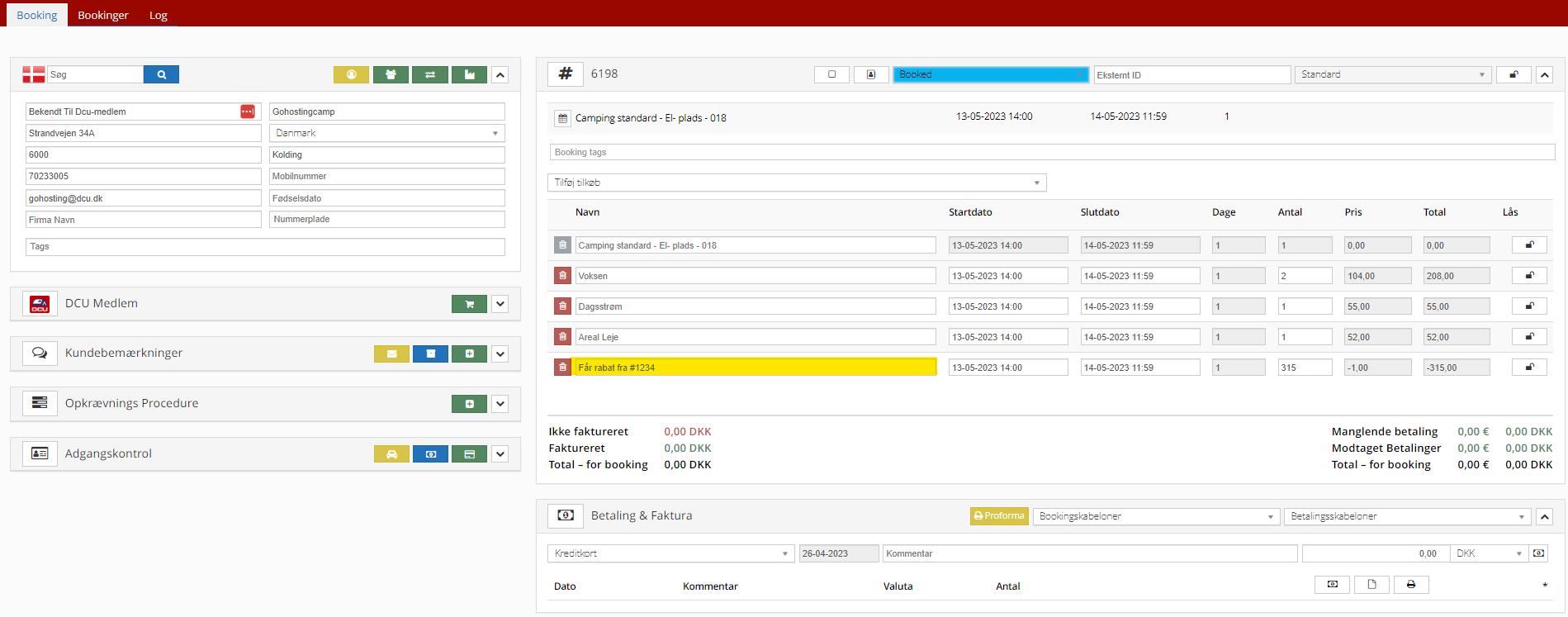Open the Log tab
Image resolution: width=1568 pixels, height=617 pixels.
(x=159, y=15)
